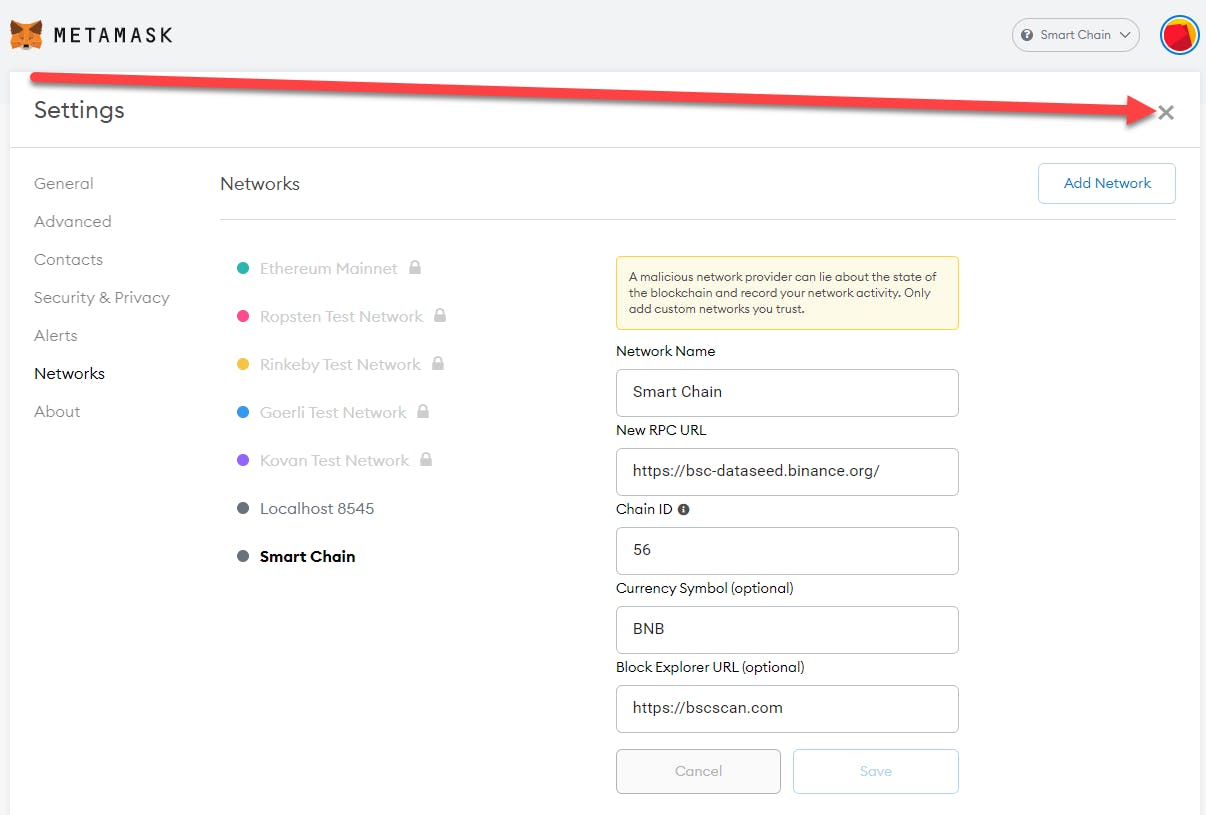Image resolution: width=1206 pixels, height=815 pixels.
Task: Open the Smart Chain network dropdown
Action: 1076,35
